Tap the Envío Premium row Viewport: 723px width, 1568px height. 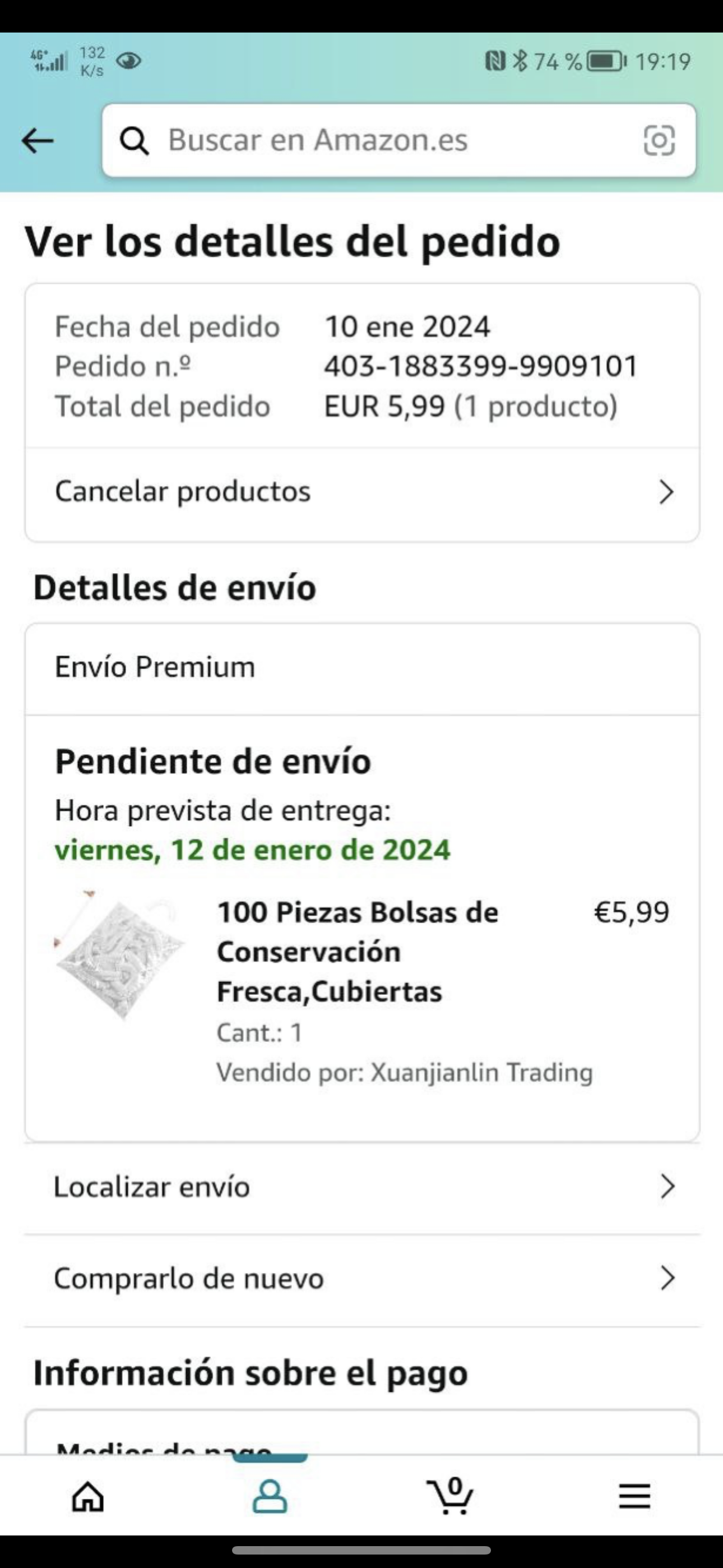click(x=362, y=667)
